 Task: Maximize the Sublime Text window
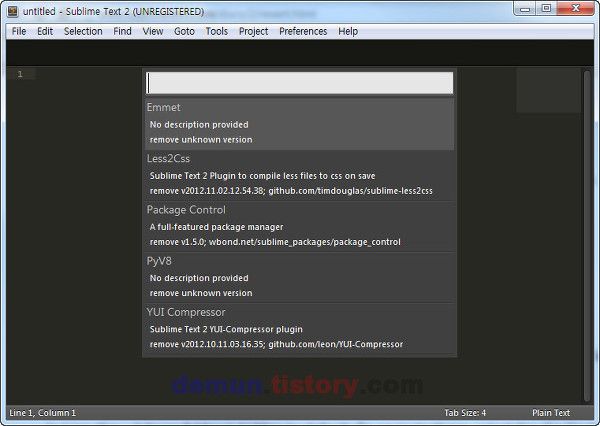(x=546, y=8)
